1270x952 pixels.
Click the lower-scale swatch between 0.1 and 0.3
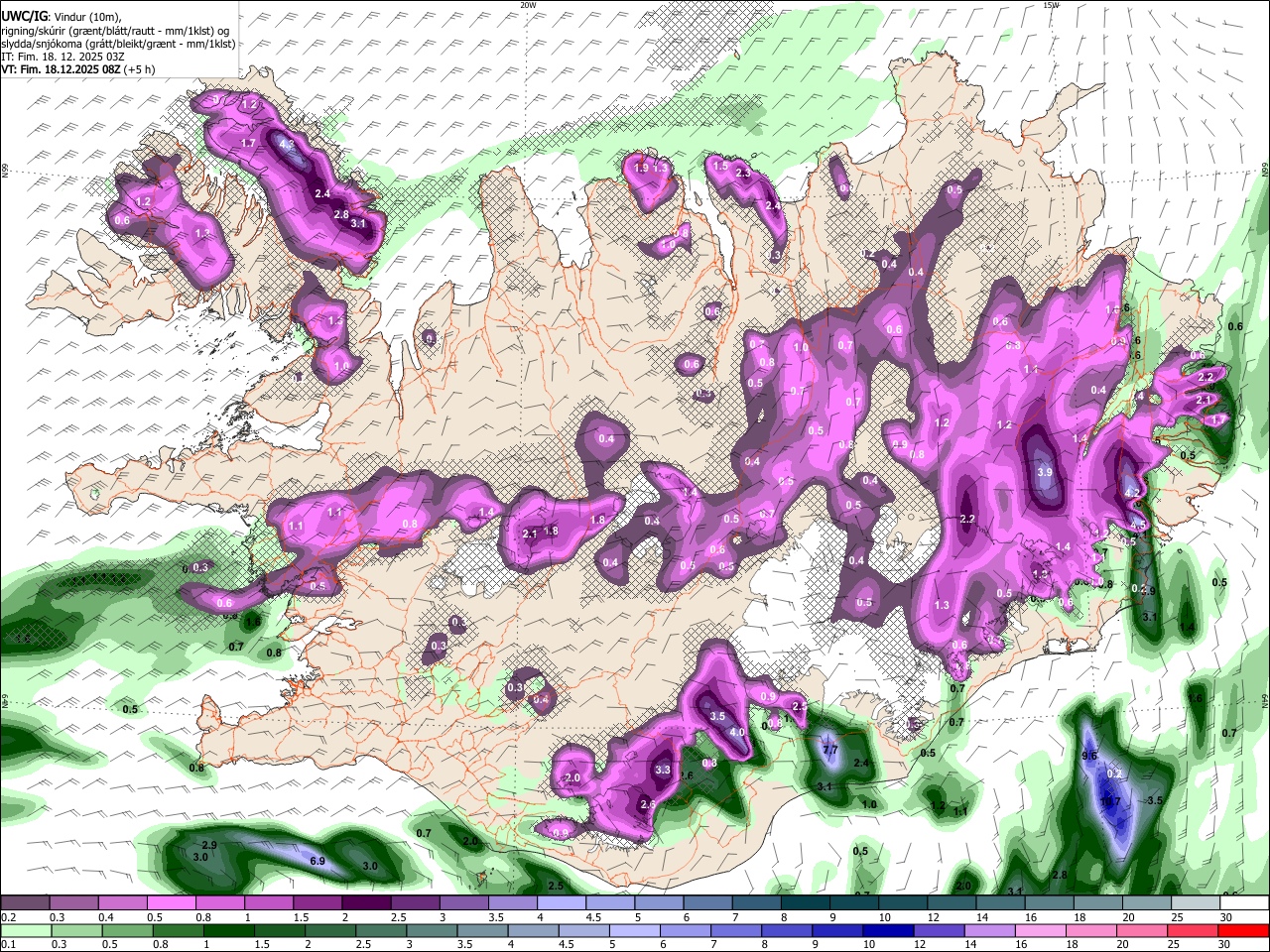click(25, 931)
